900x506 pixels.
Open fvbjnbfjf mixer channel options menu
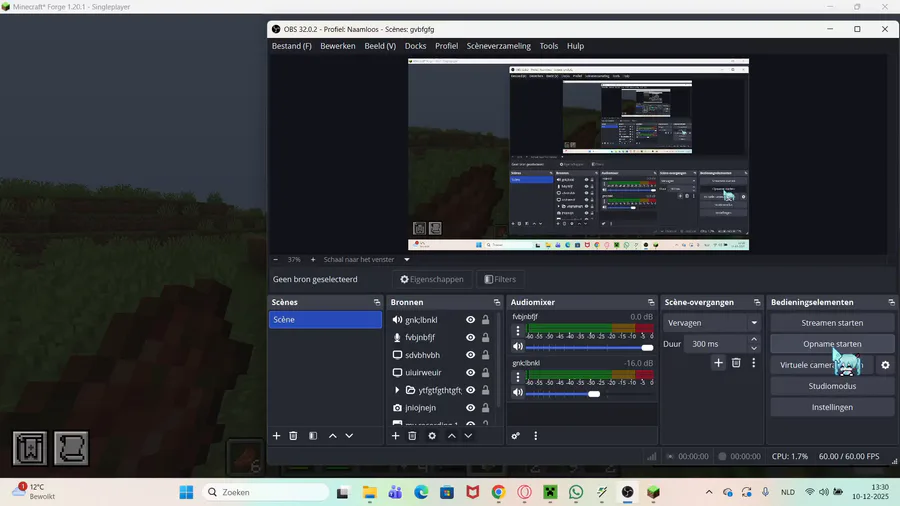click(x=518, y=330)
